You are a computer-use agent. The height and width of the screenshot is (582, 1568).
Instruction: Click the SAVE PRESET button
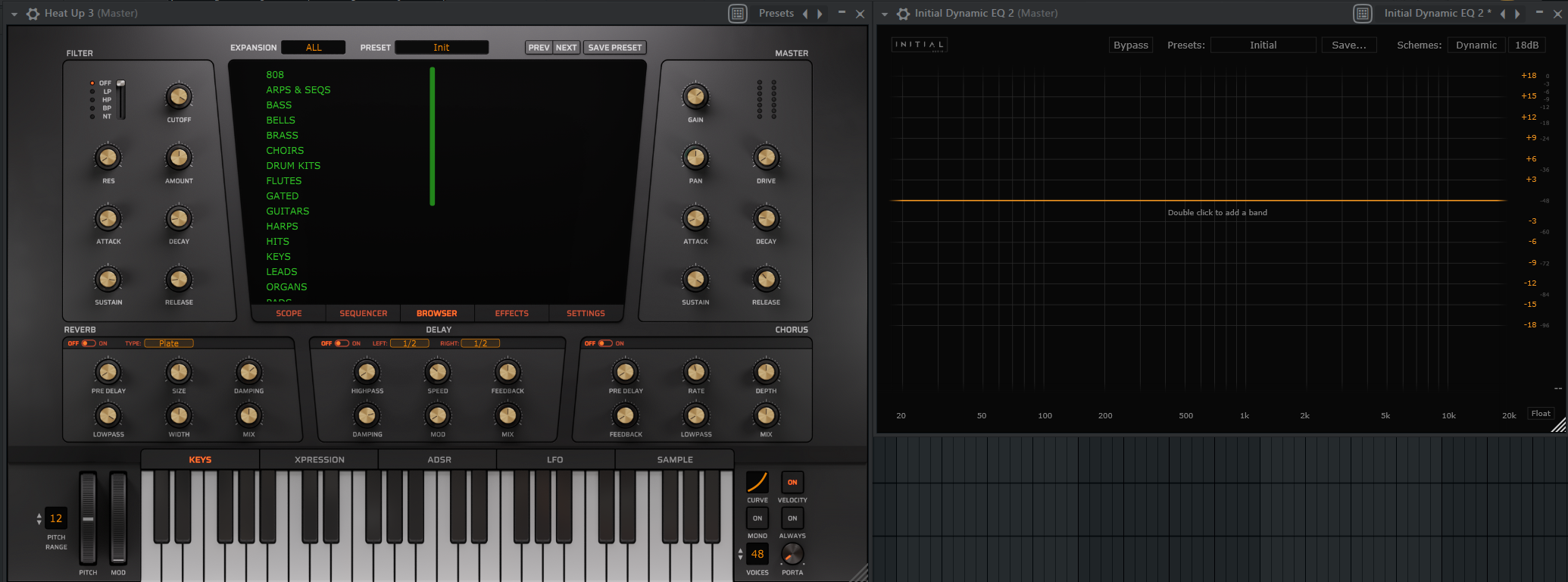(x=614, y=47)
